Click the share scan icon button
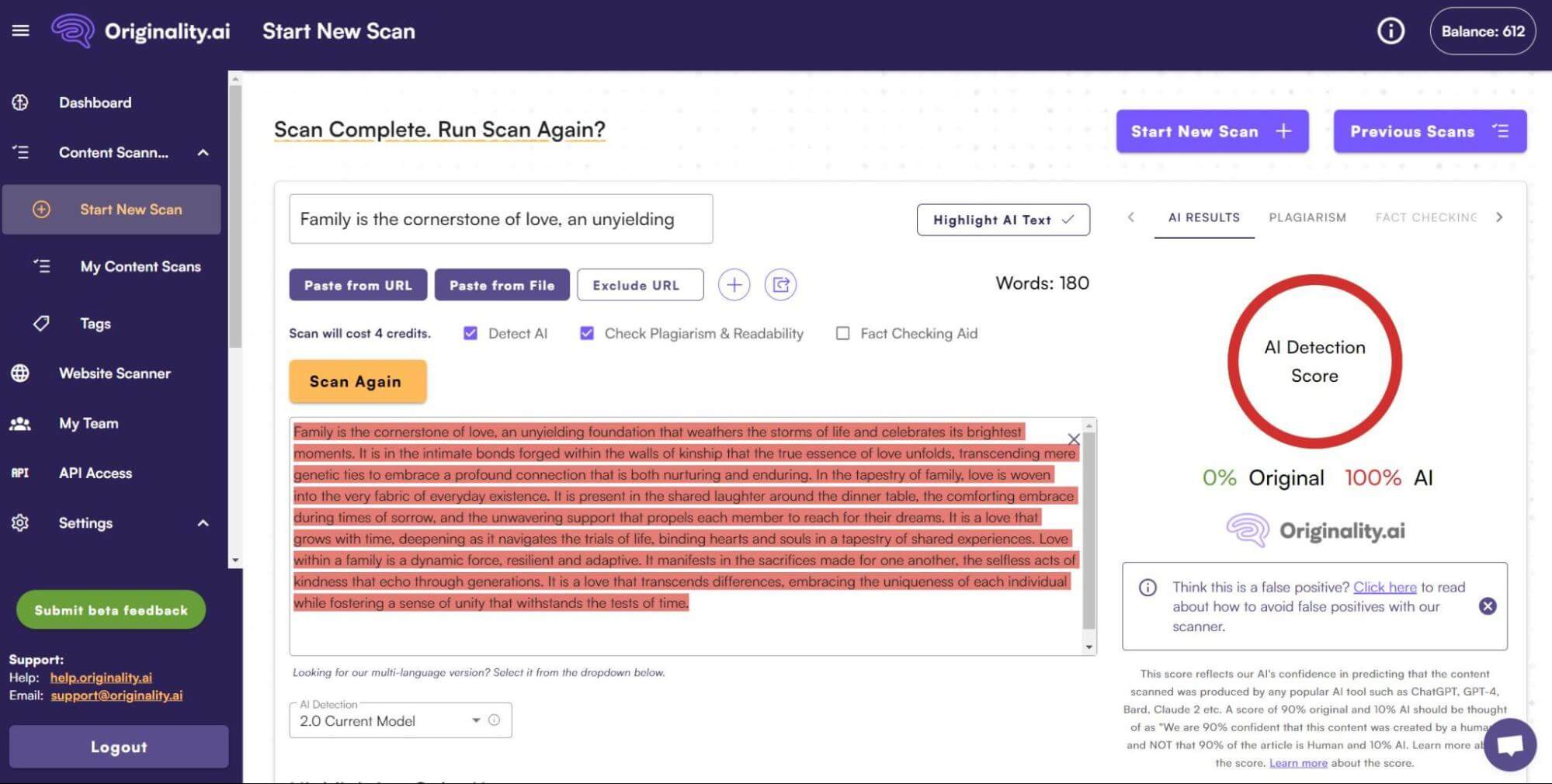This screenshot has height=784, width=1552. click(780, 285)
